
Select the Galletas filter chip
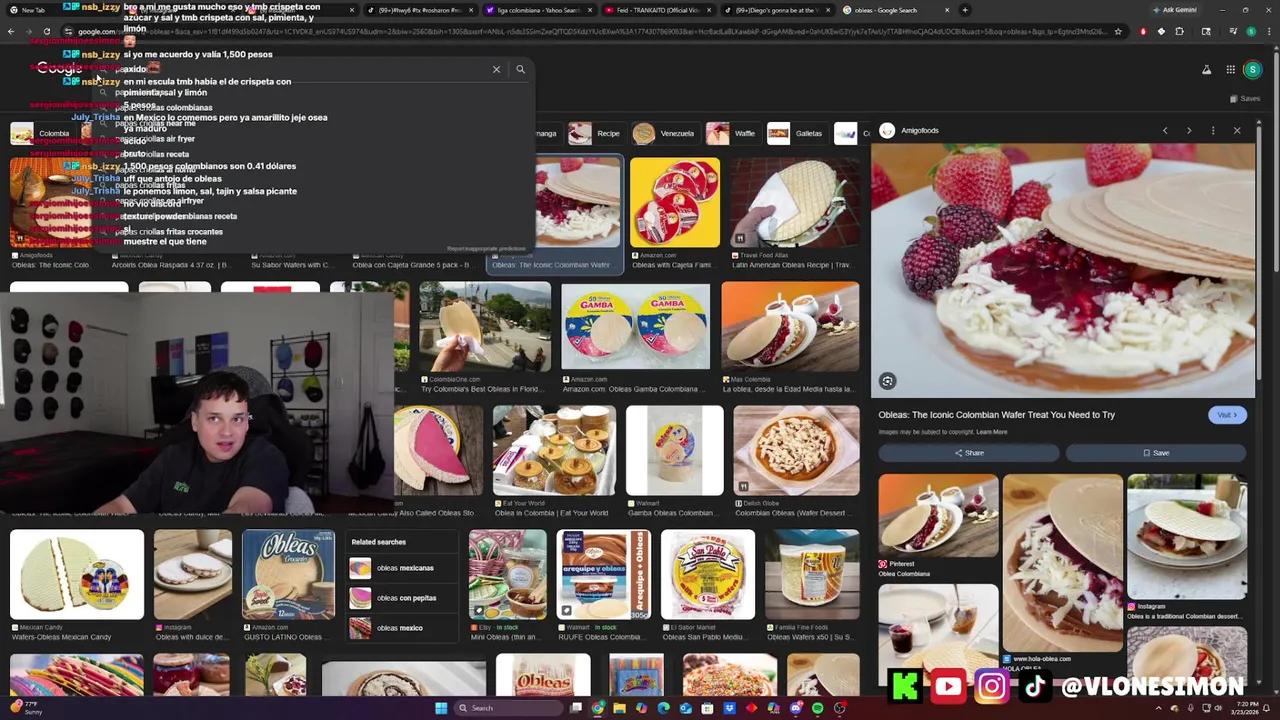point(796,133)
